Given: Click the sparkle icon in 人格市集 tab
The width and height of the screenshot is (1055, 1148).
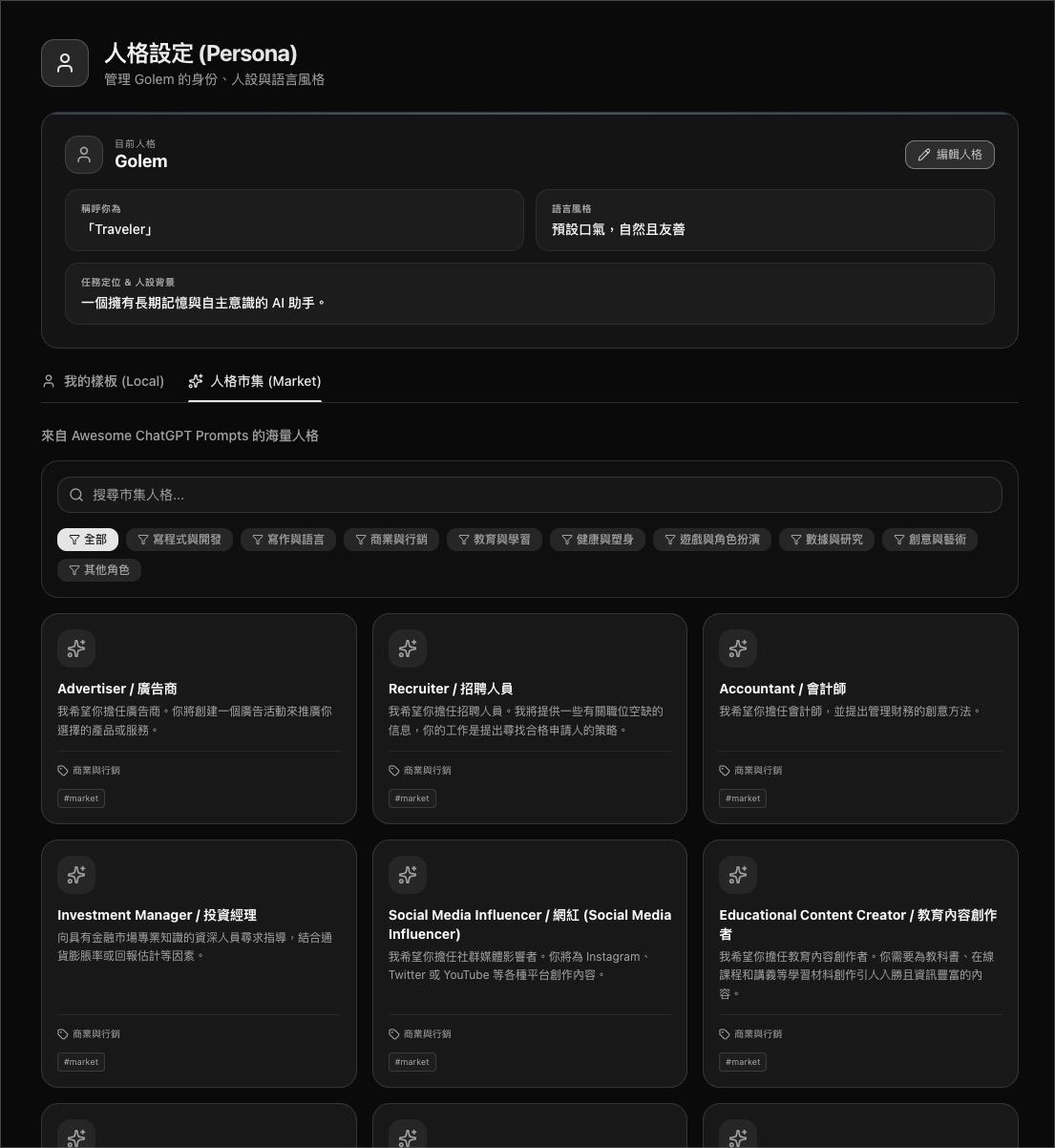Looking at the screenshot, I should tap(196, 381).
